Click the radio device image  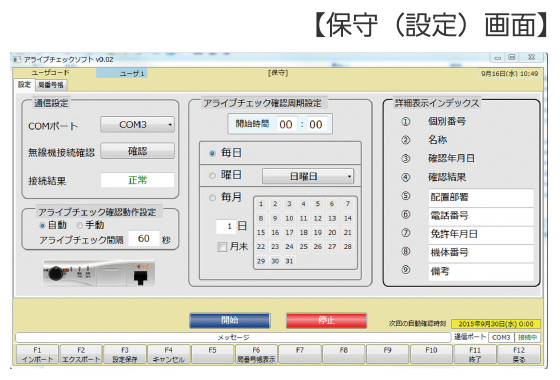(x=99, y=273)
